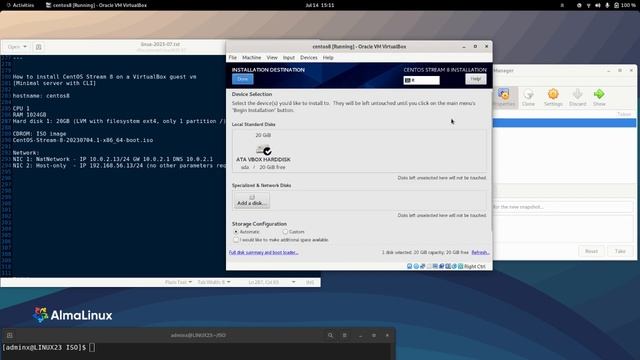This screenshot has width=640, height=360.
Task: Open Tab Width dropdown in editor status bar
Action: [x=213, y=282]
